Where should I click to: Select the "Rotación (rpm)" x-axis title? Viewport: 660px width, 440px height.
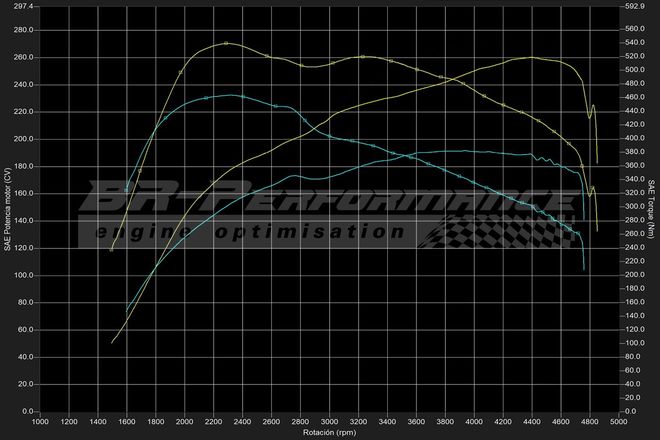(x=330, y=433)
